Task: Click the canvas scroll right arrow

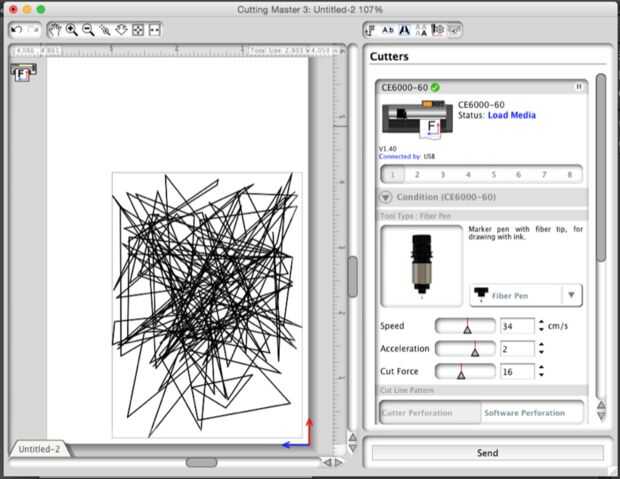Action: pyautogui.click(x=339, y=462)
